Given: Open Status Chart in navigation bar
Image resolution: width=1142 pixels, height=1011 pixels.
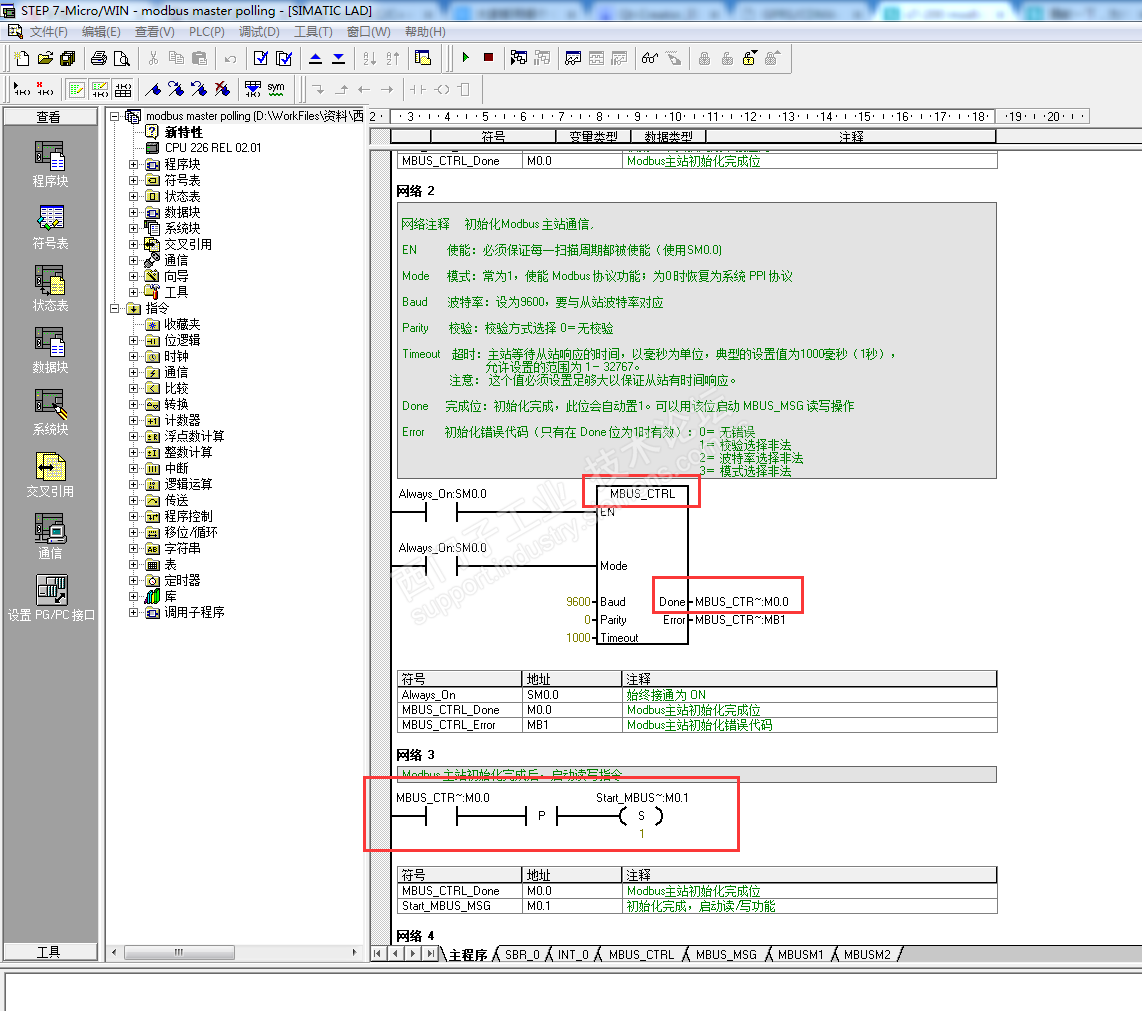Looking at the screenshot, I should (50, 288).
